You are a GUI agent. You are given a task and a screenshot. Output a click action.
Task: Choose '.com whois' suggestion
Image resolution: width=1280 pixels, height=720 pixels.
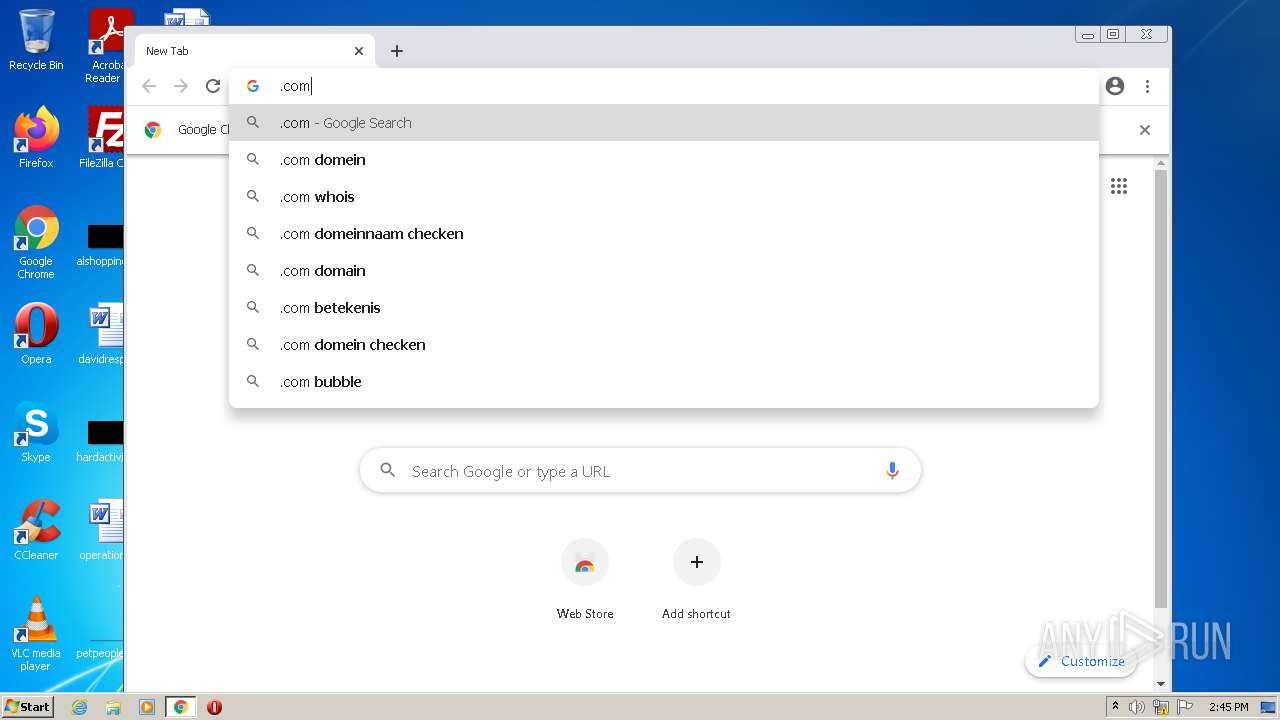[664, 197]
